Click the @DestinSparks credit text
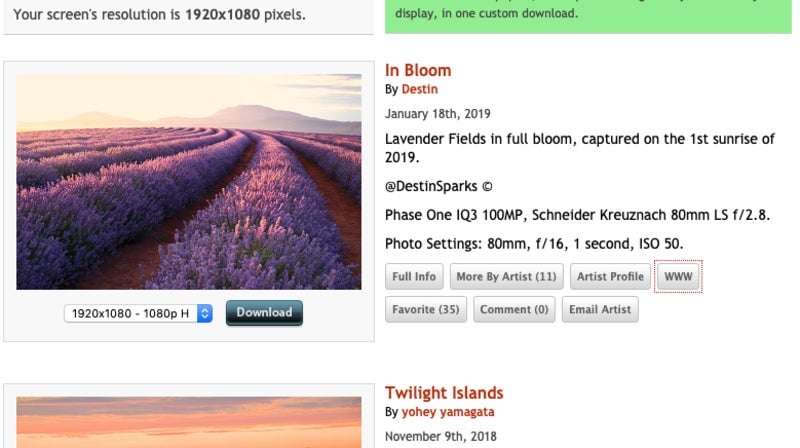Image resolution: width=800 pixels, height=448 pixels. [439, 187]
